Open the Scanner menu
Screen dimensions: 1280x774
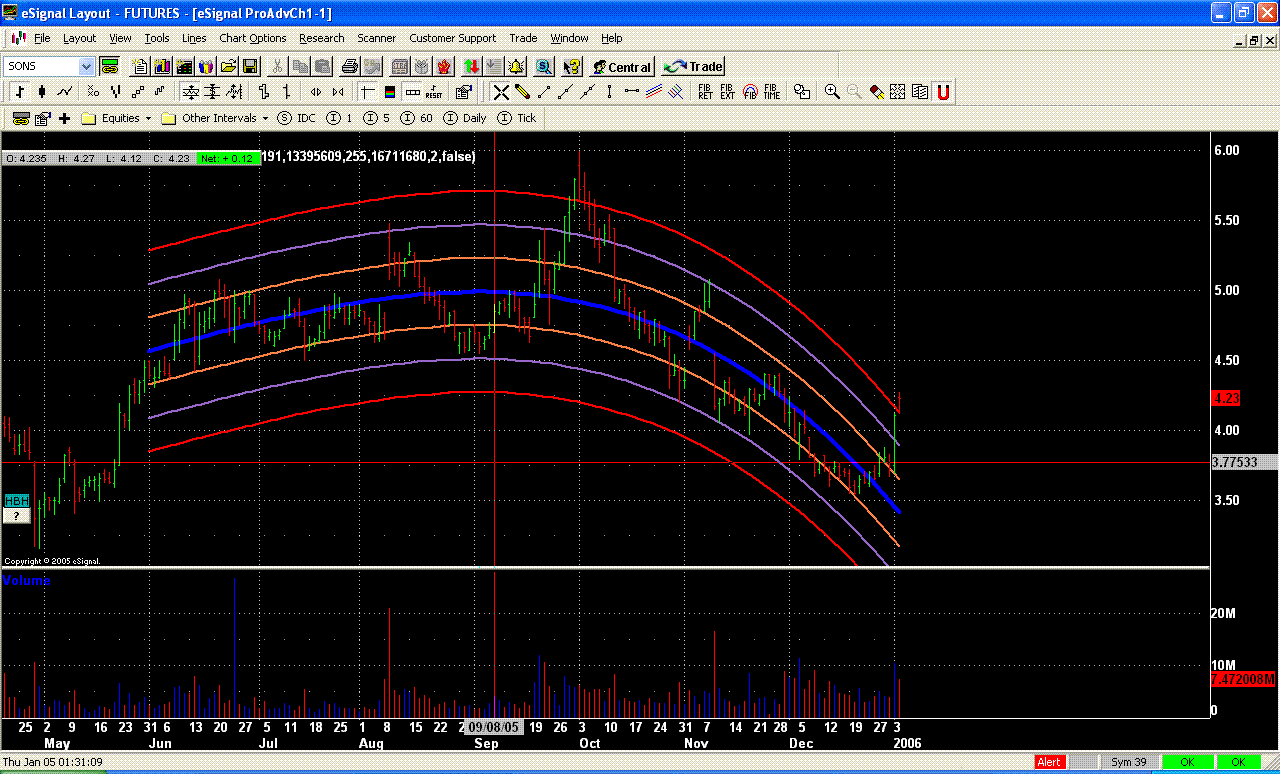coord(376,38)
